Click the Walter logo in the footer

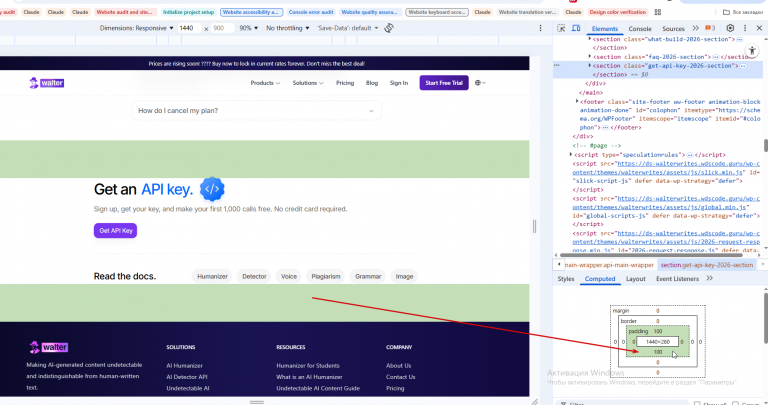pos(48,347)
